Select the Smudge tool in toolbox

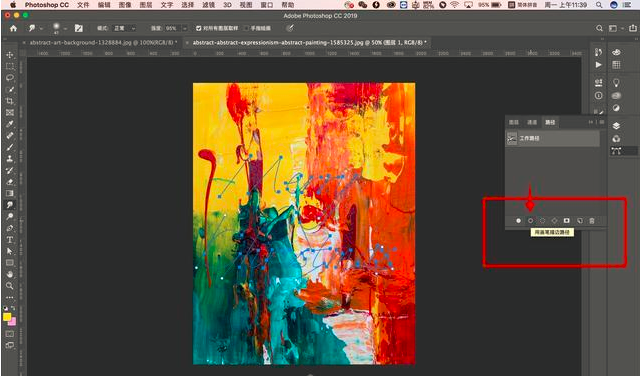point(10,205)
